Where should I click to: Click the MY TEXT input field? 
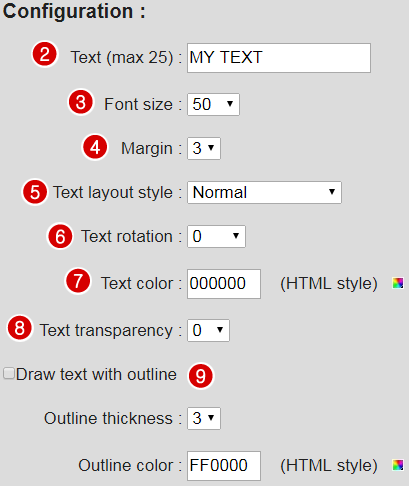point(279,58)
